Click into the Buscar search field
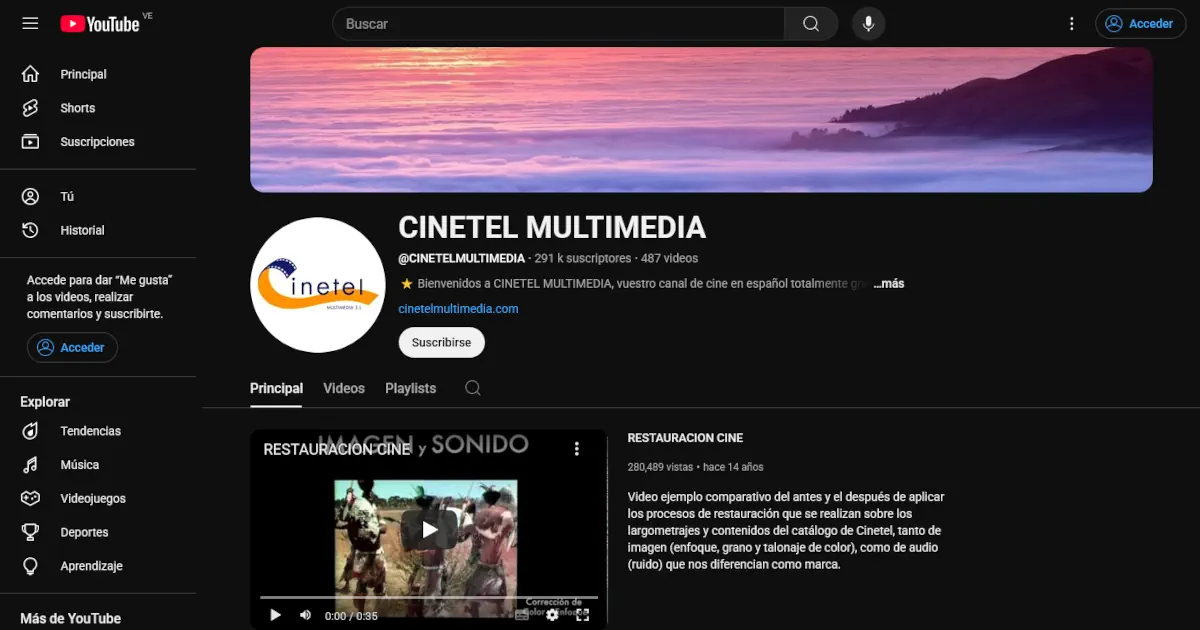The height and width of the screenshot is (630, 1200). click(560, 24)
